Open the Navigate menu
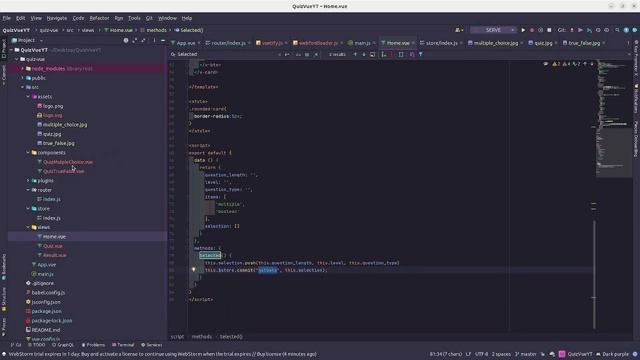This screenshot has height=360, width=640. pyautogui.click(x=57, y=18)
